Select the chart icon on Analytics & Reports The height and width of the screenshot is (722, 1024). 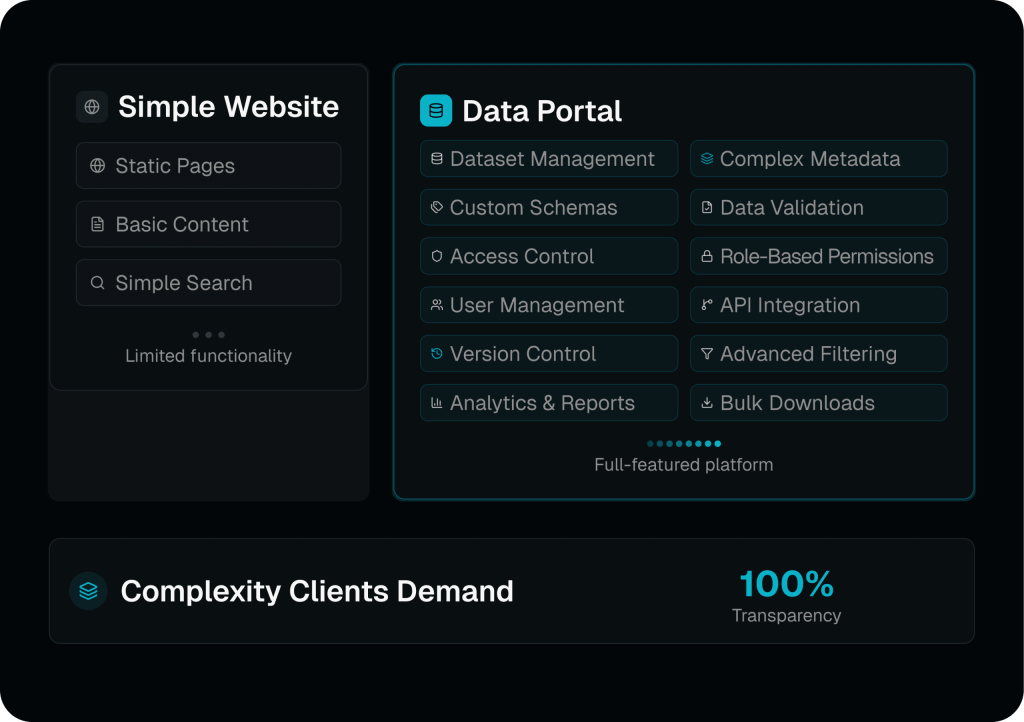pos(436,402)
